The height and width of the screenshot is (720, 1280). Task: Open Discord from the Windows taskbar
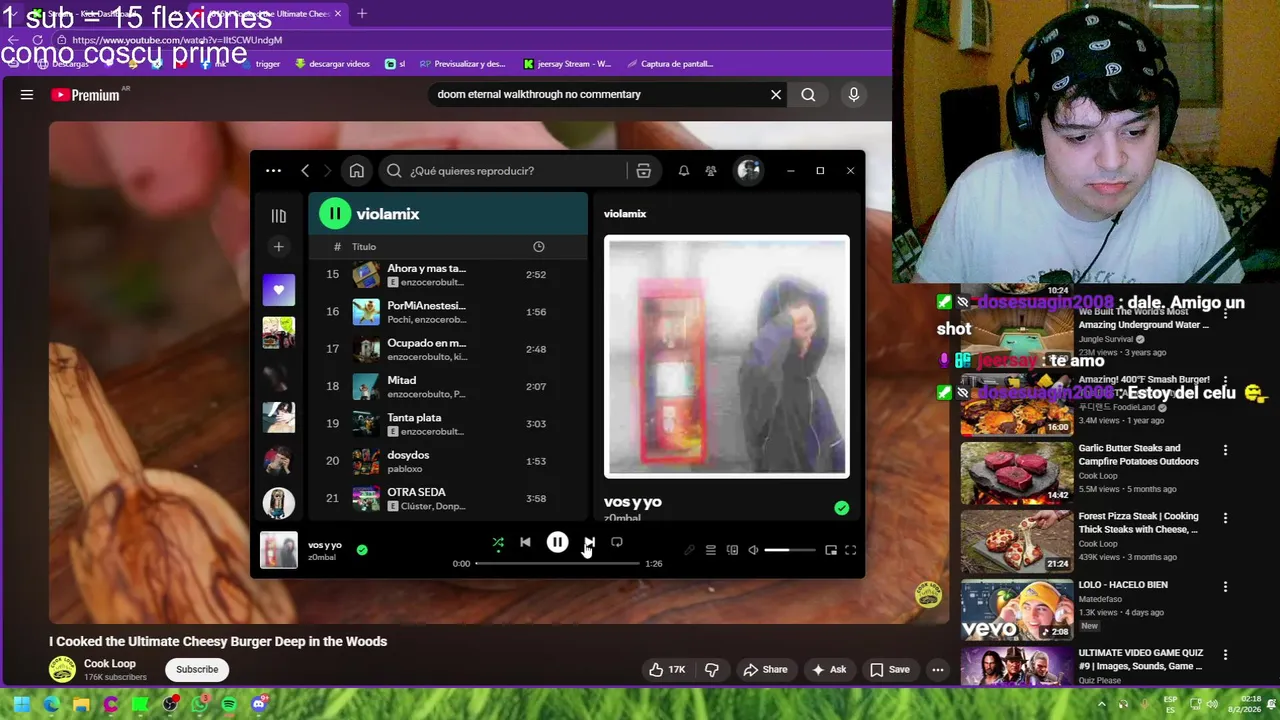click(259, 704)
